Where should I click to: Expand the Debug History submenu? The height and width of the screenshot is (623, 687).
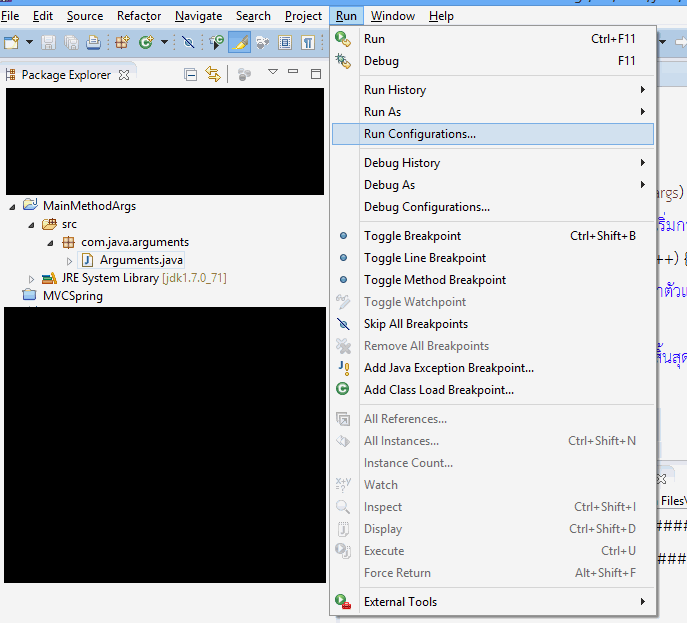493,163
